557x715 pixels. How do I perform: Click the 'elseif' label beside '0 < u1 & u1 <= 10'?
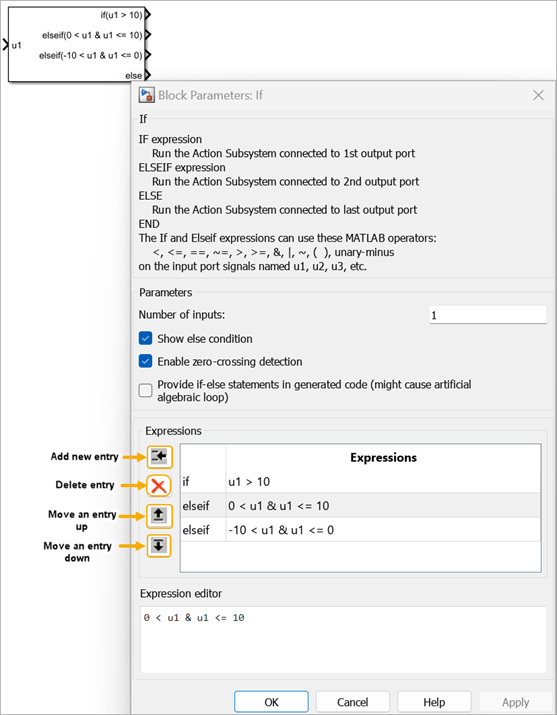click(x=196, y=505)
